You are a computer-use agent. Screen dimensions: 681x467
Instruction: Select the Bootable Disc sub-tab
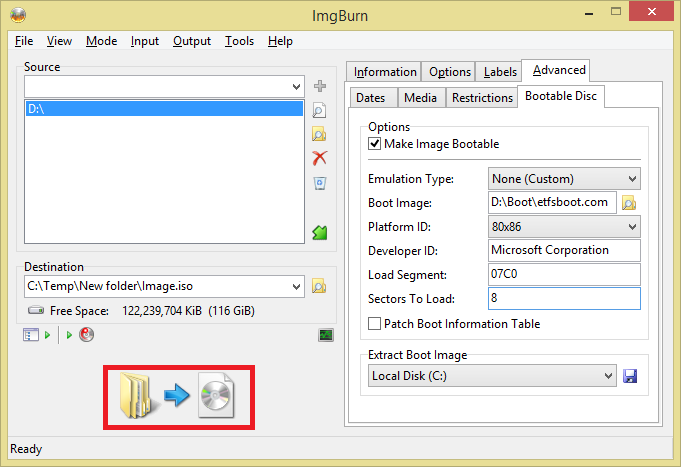(x=561, y=96)
